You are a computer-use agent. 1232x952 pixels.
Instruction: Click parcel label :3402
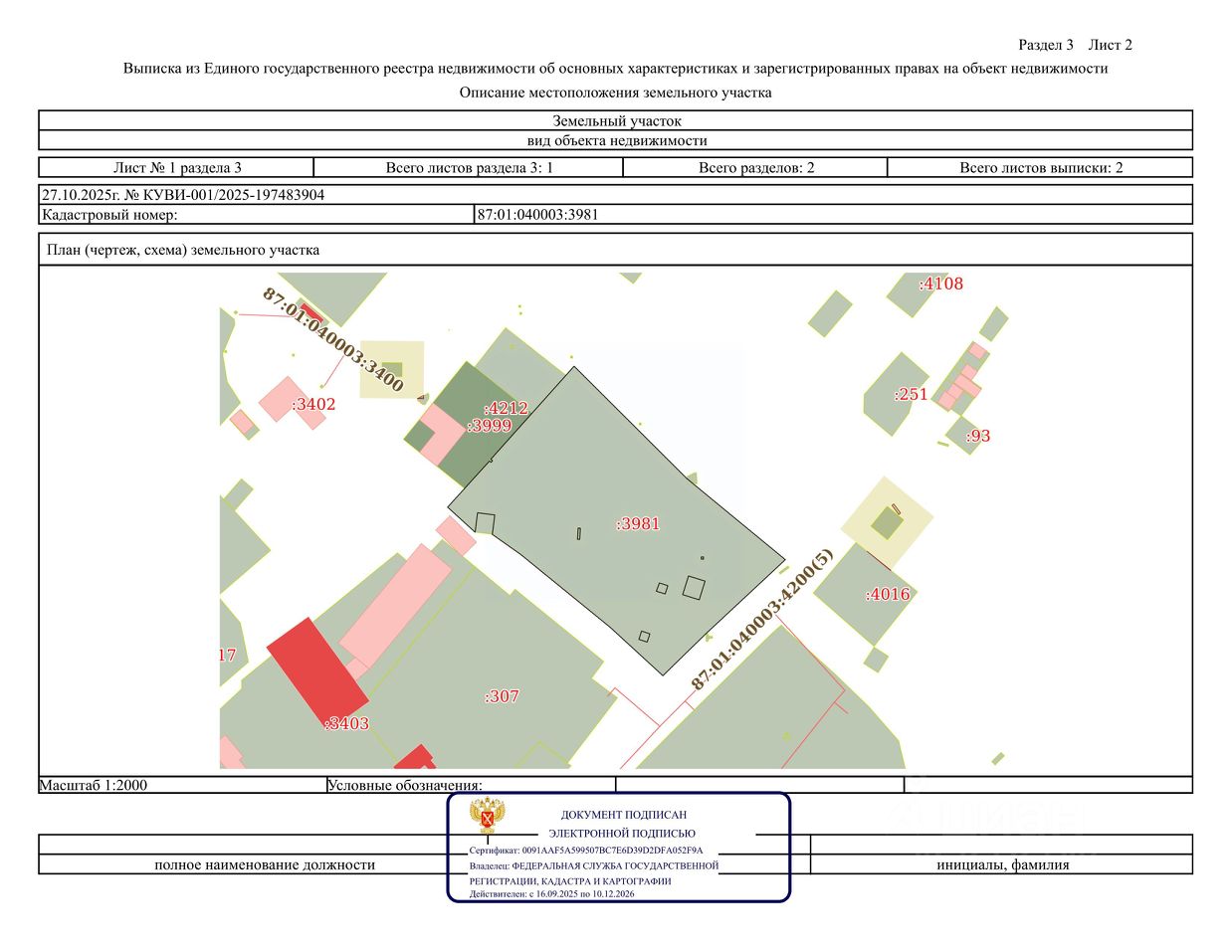pyautogui.click(x=313, y=404)
